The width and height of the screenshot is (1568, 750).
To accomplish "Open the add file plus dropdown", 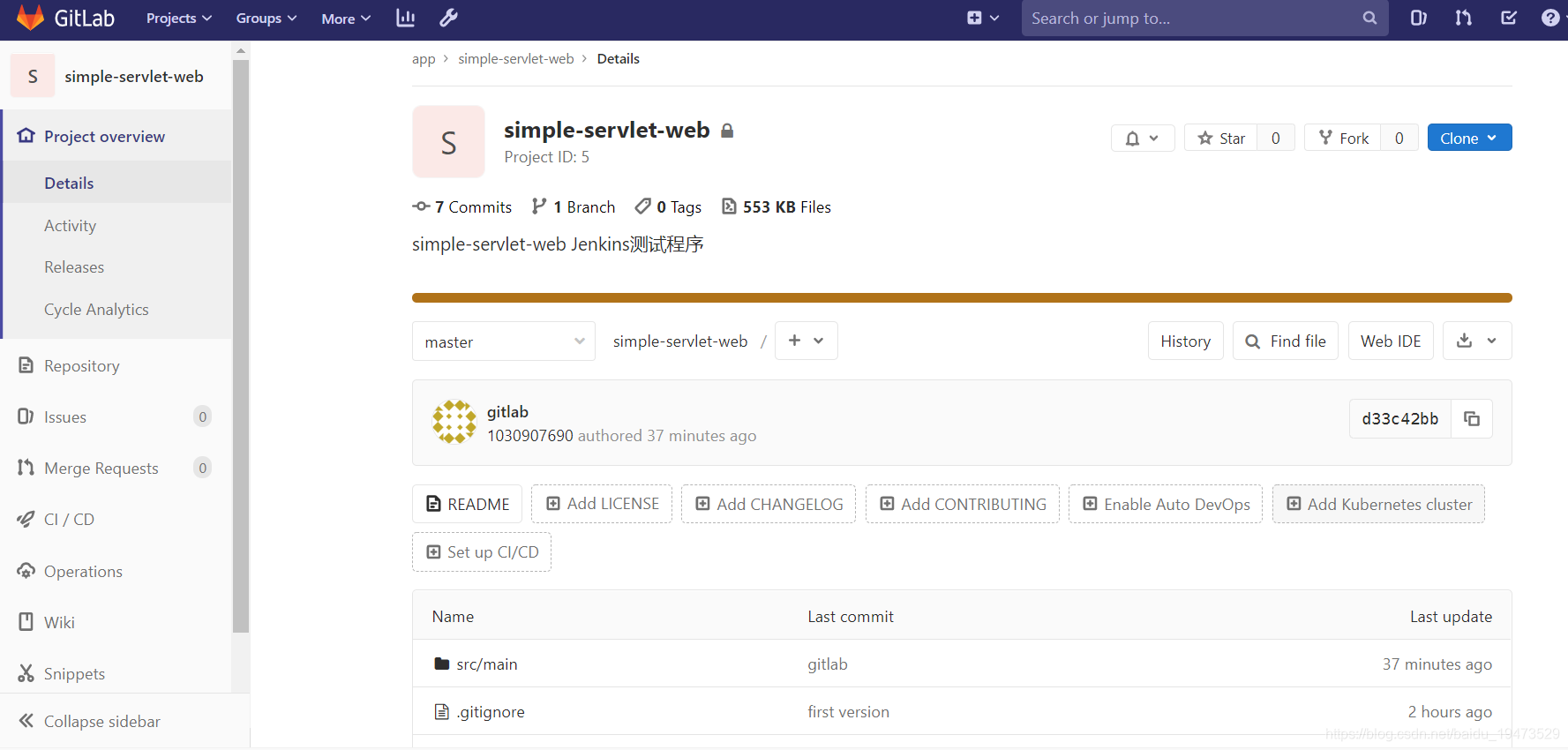I will tap(806, 341).
